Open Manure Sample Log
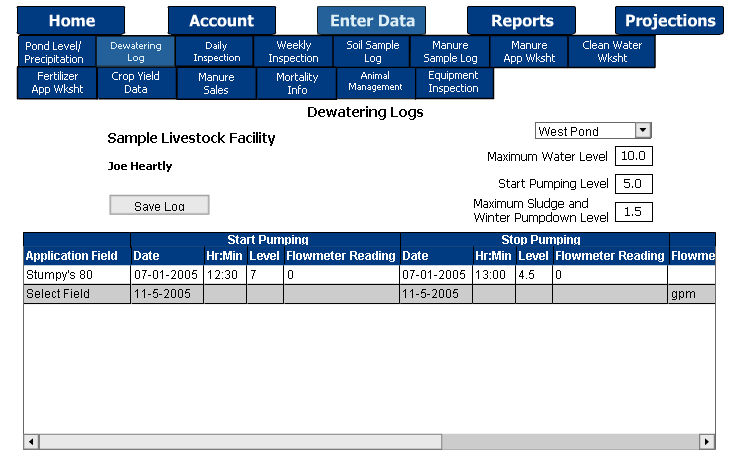The image size is (749, 458). (x=450, y=52)
